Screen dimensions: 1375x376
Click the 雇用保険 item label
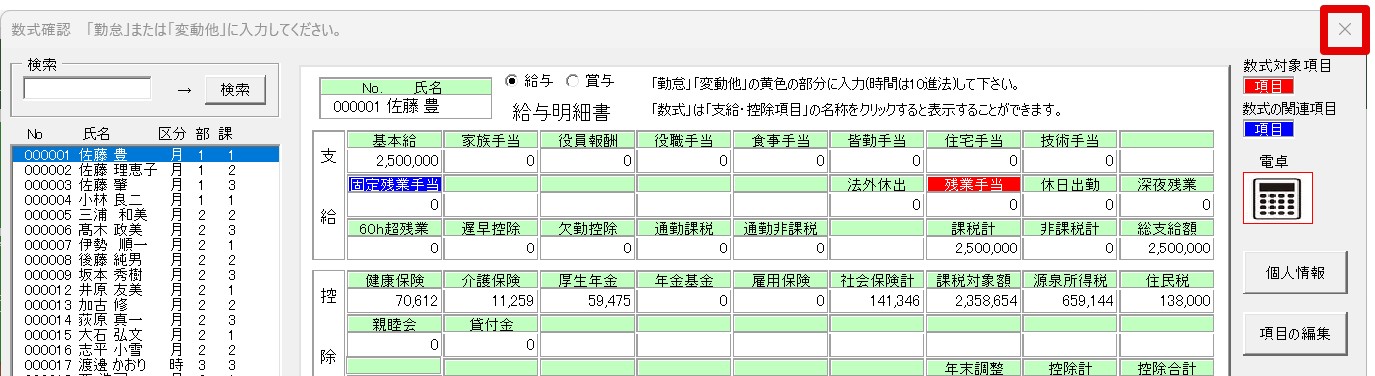781,280
